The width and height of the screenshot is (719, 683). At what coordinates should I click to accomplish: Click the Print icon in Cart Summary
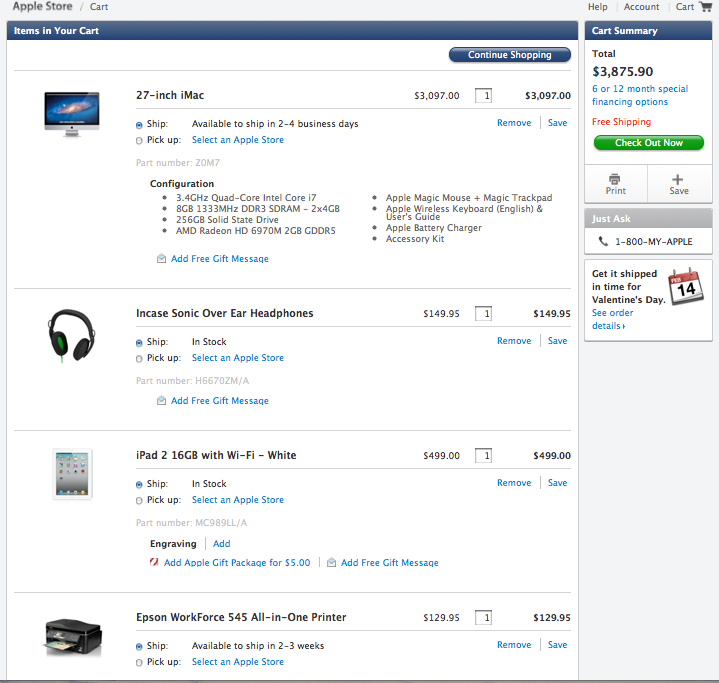tap(614, 178)
